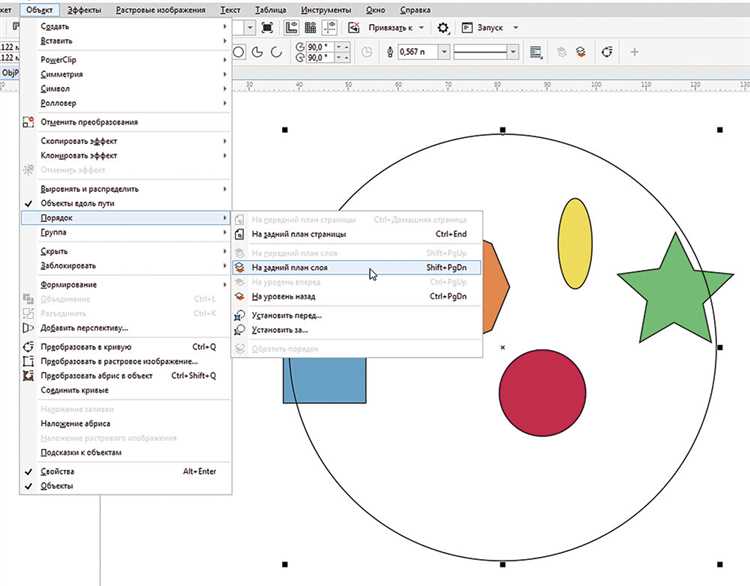
Task: Open the 'Привязать к' dropdown
Action: coord(397,28)
